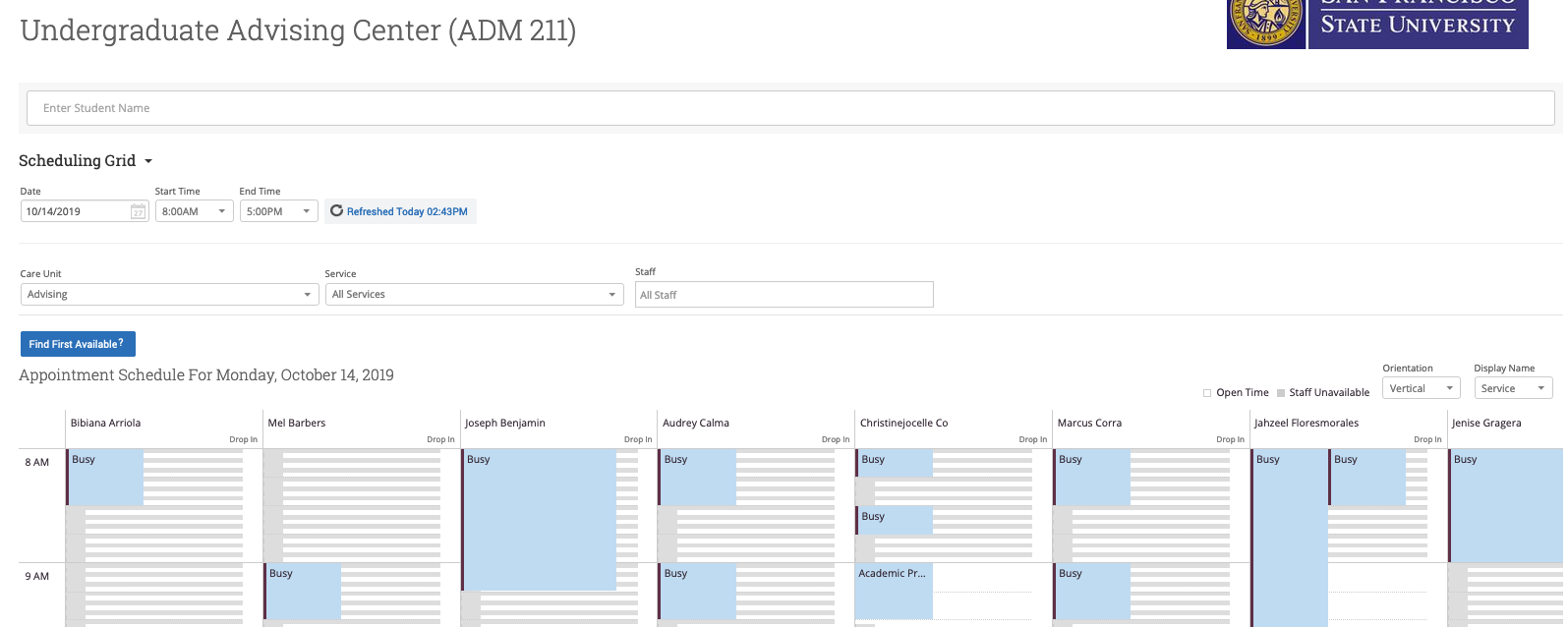Click the Christinejocelle Co column header

click(x=904, y=424)
